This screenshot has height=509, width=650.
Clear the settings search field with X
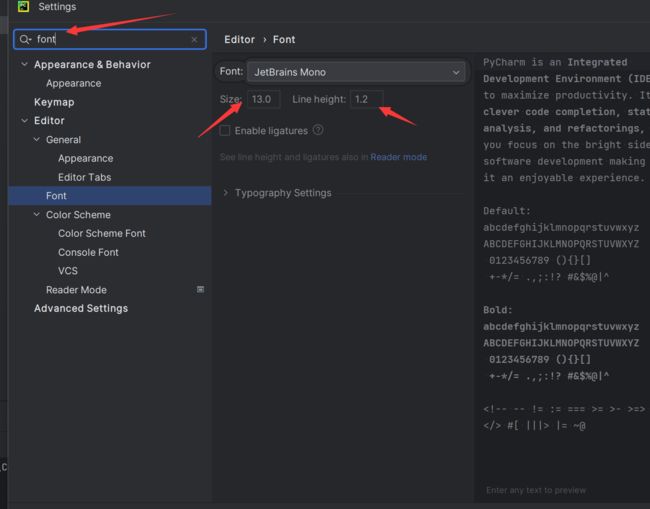pos(194,40)
